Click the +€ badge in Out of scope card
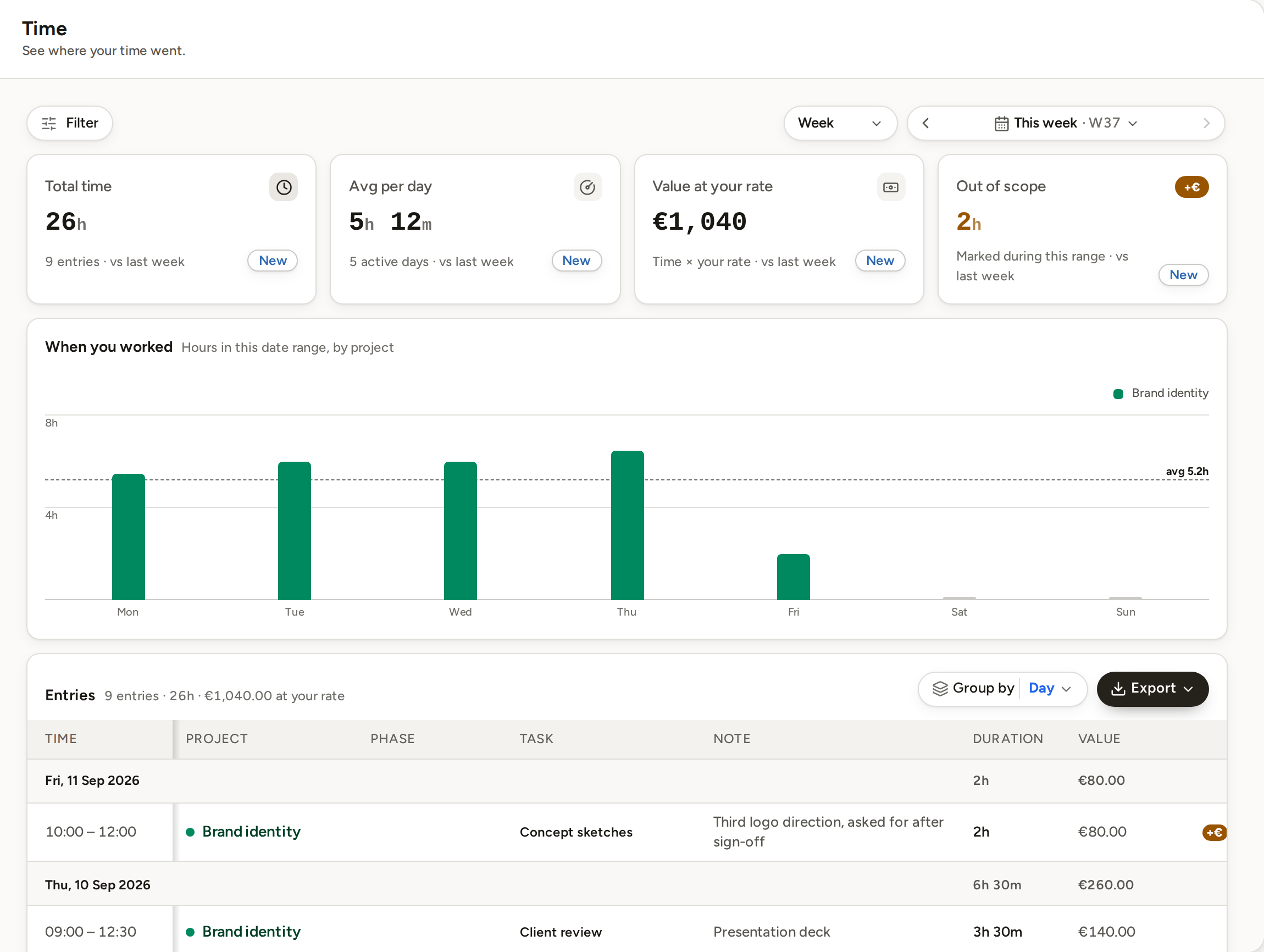The image size is (1264, 952). point(1191,187)
